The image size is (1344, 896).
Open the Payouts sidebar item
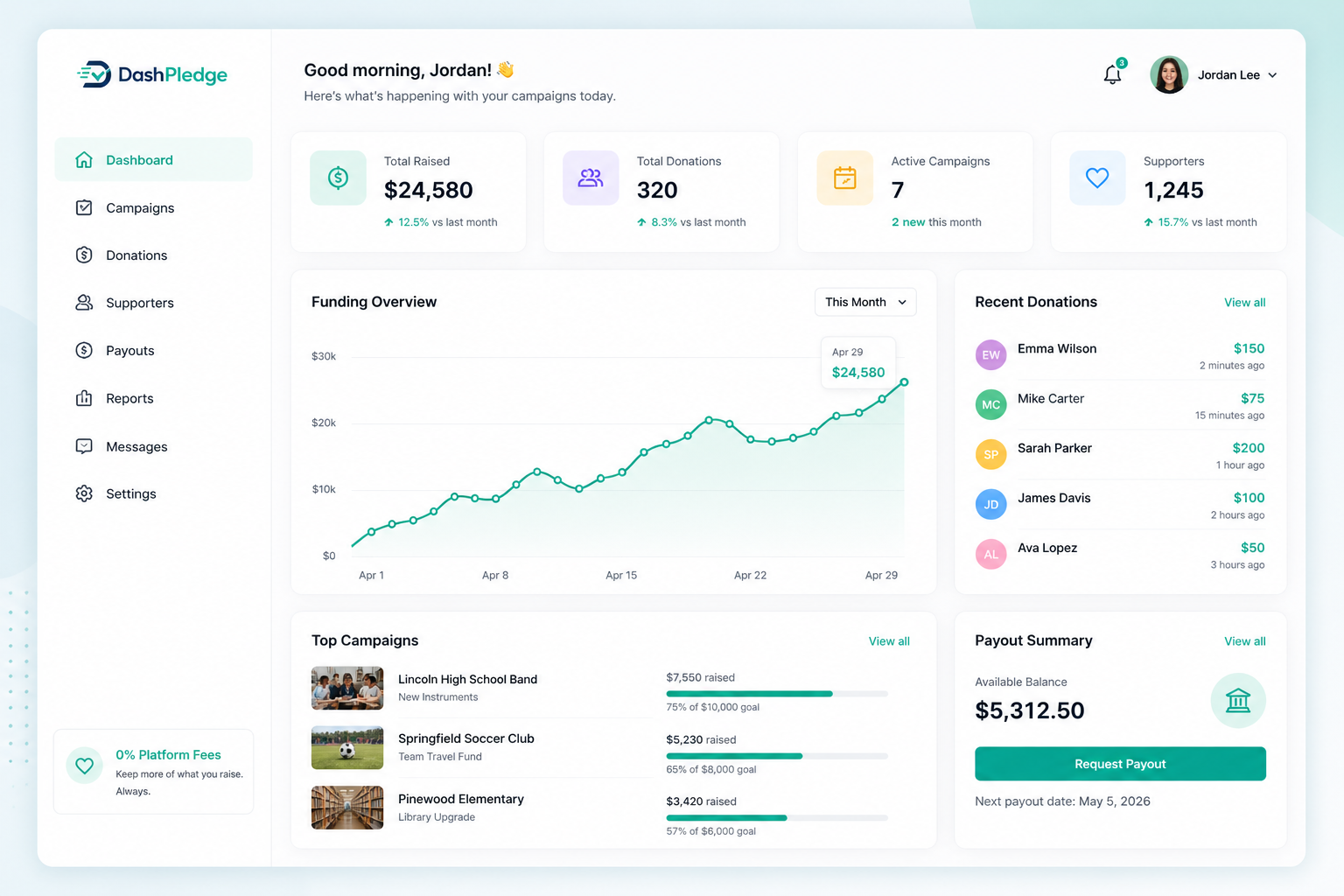(153, 350)
